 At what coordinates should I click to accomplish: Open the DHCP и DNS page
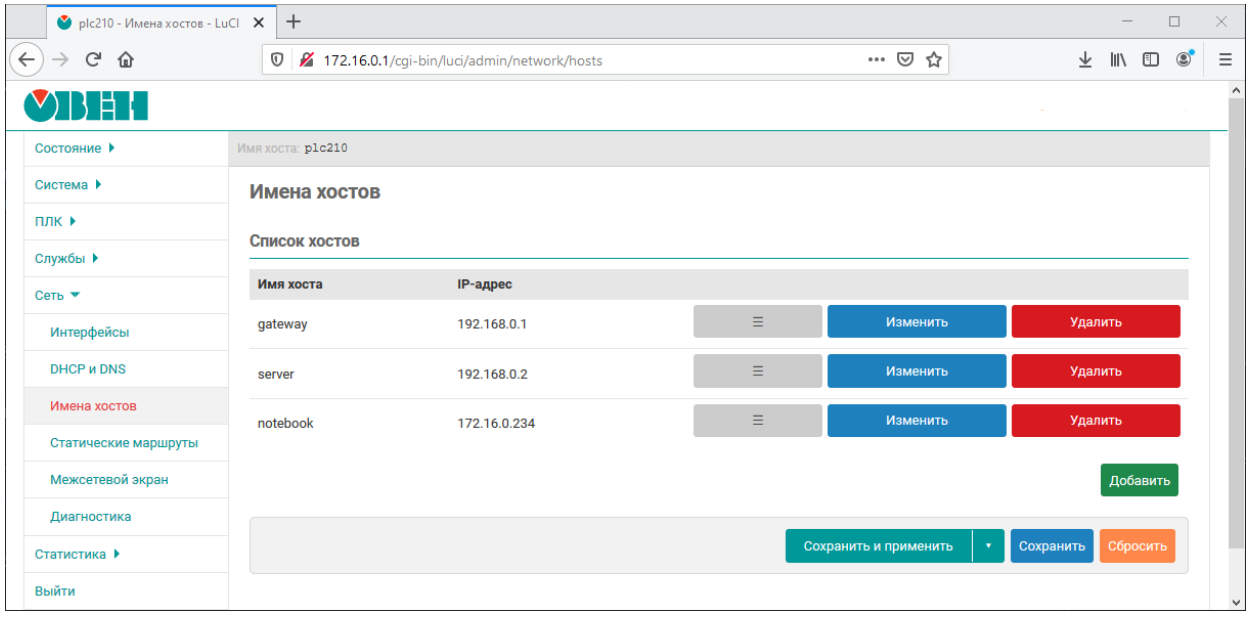88,369
